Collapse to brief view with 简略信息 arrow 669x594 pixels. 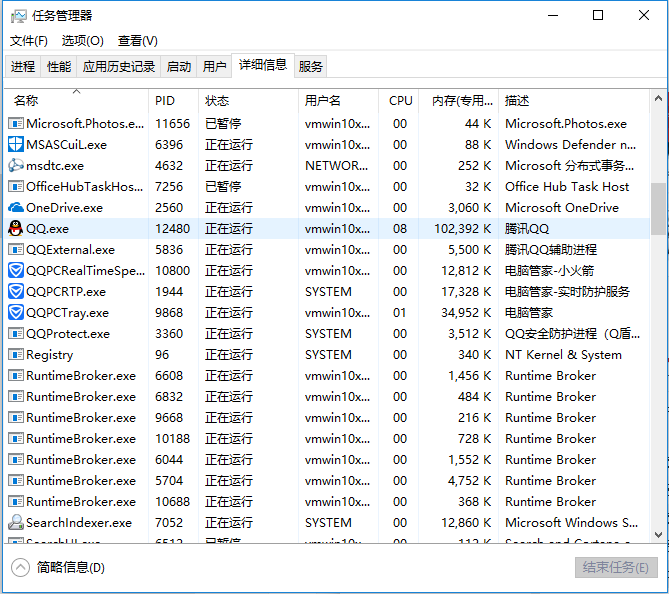pyautogui.click(x=20, y=568)
